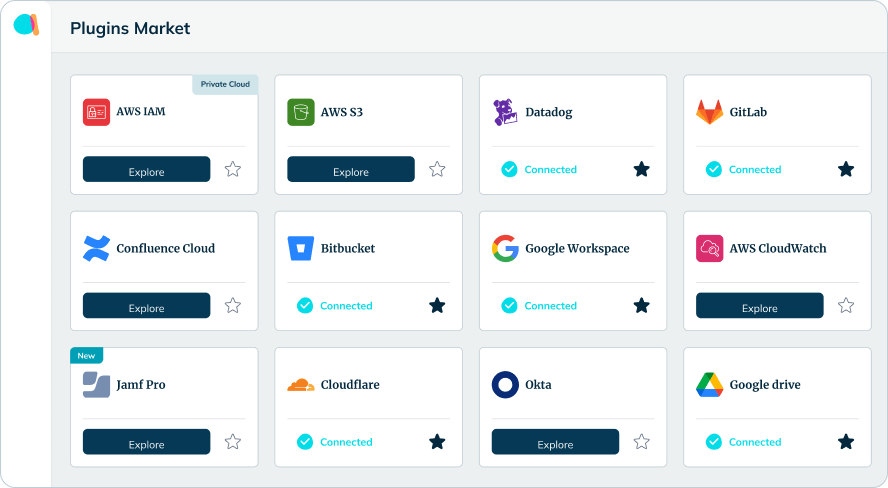Click the Plugins Market heading

[130, 28]
